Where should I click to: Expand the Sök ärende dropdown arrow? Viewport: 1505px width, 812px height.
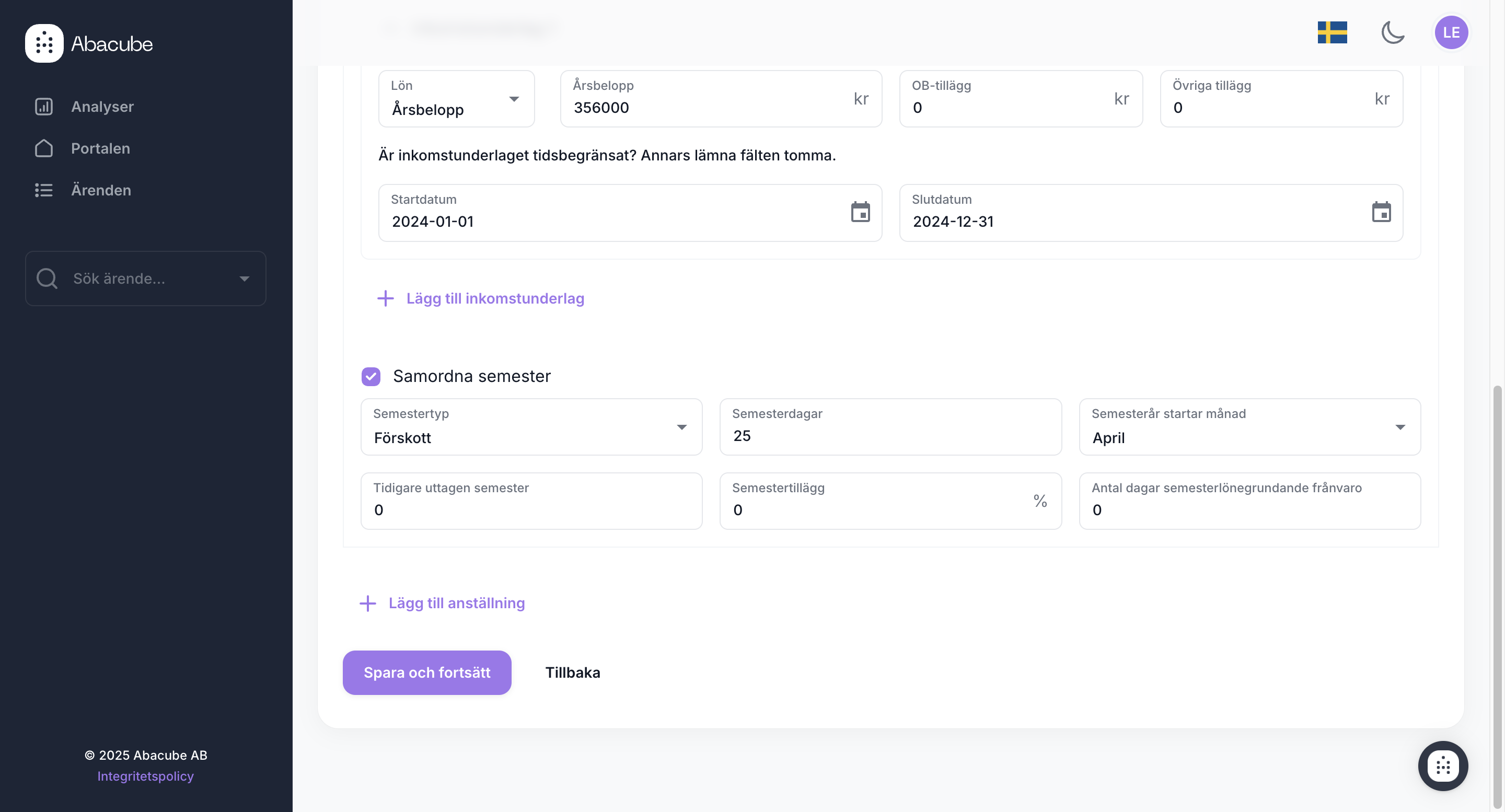coord(244,279)
